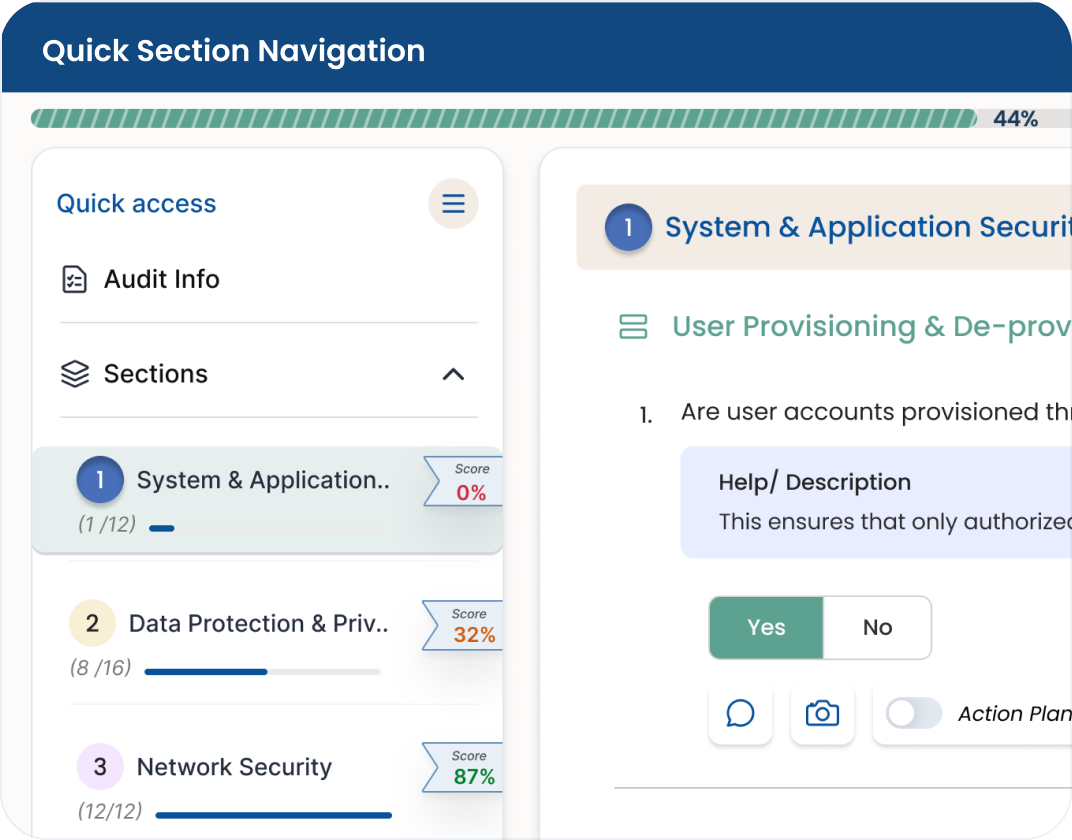This screenshot has width=1072, height=840.
Task: Click the Quick access label
Action: pos(136,204)
